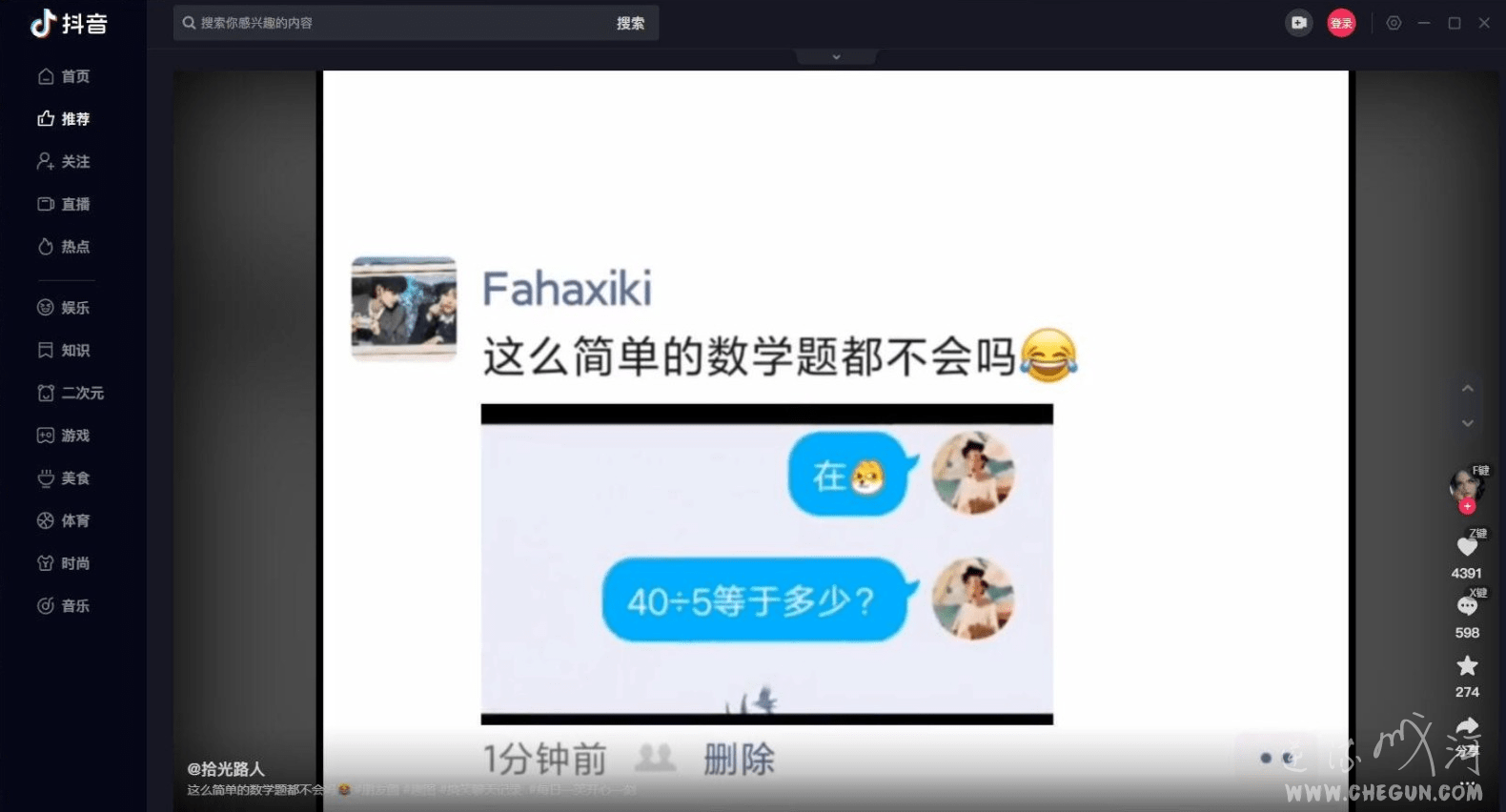Click the 搜索 search button
Viewport: 1506px width, 812px height.
[x=630, y=23]
